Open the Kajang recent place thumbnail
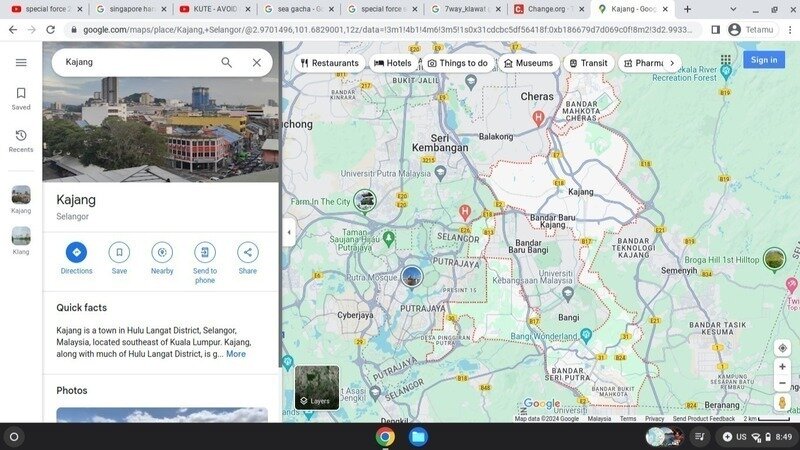This screenshot has width=800, height=450. (x=21, y=197)
